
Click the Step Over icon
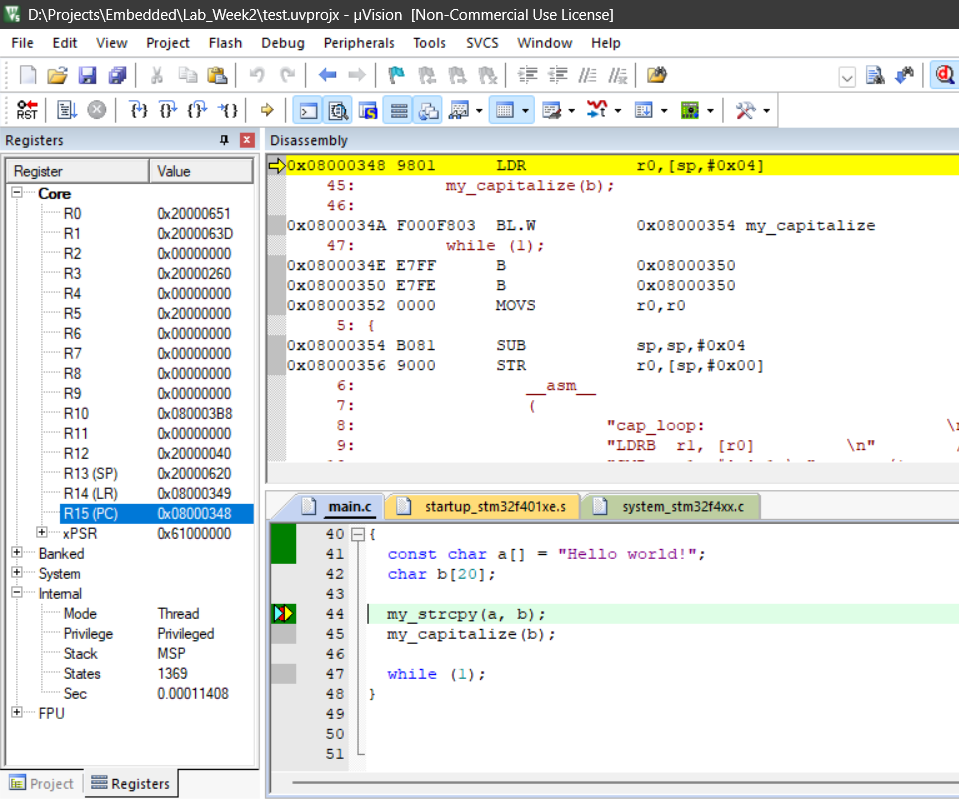tap(169, 110)
